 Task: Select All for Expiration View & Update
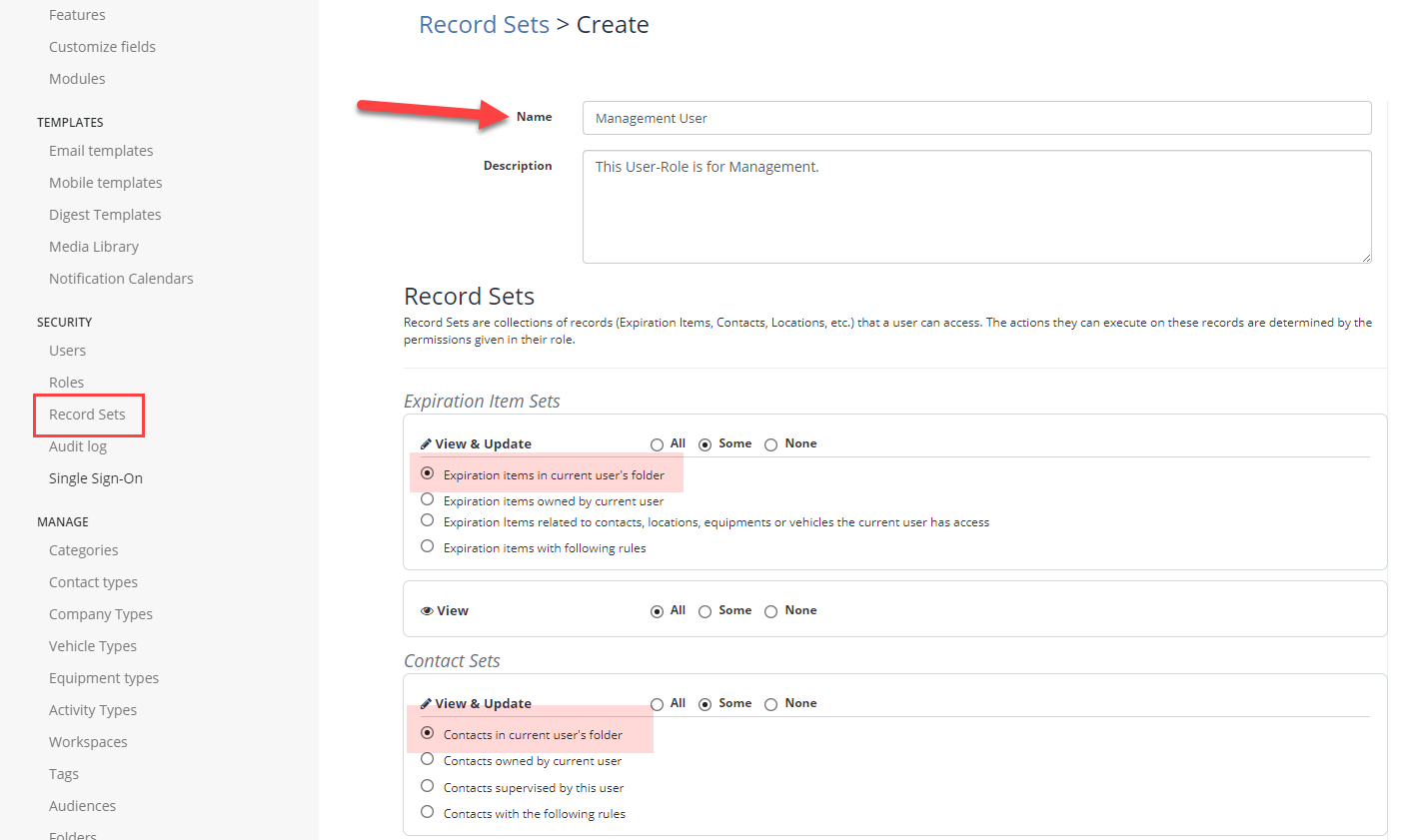click(657, 444)
